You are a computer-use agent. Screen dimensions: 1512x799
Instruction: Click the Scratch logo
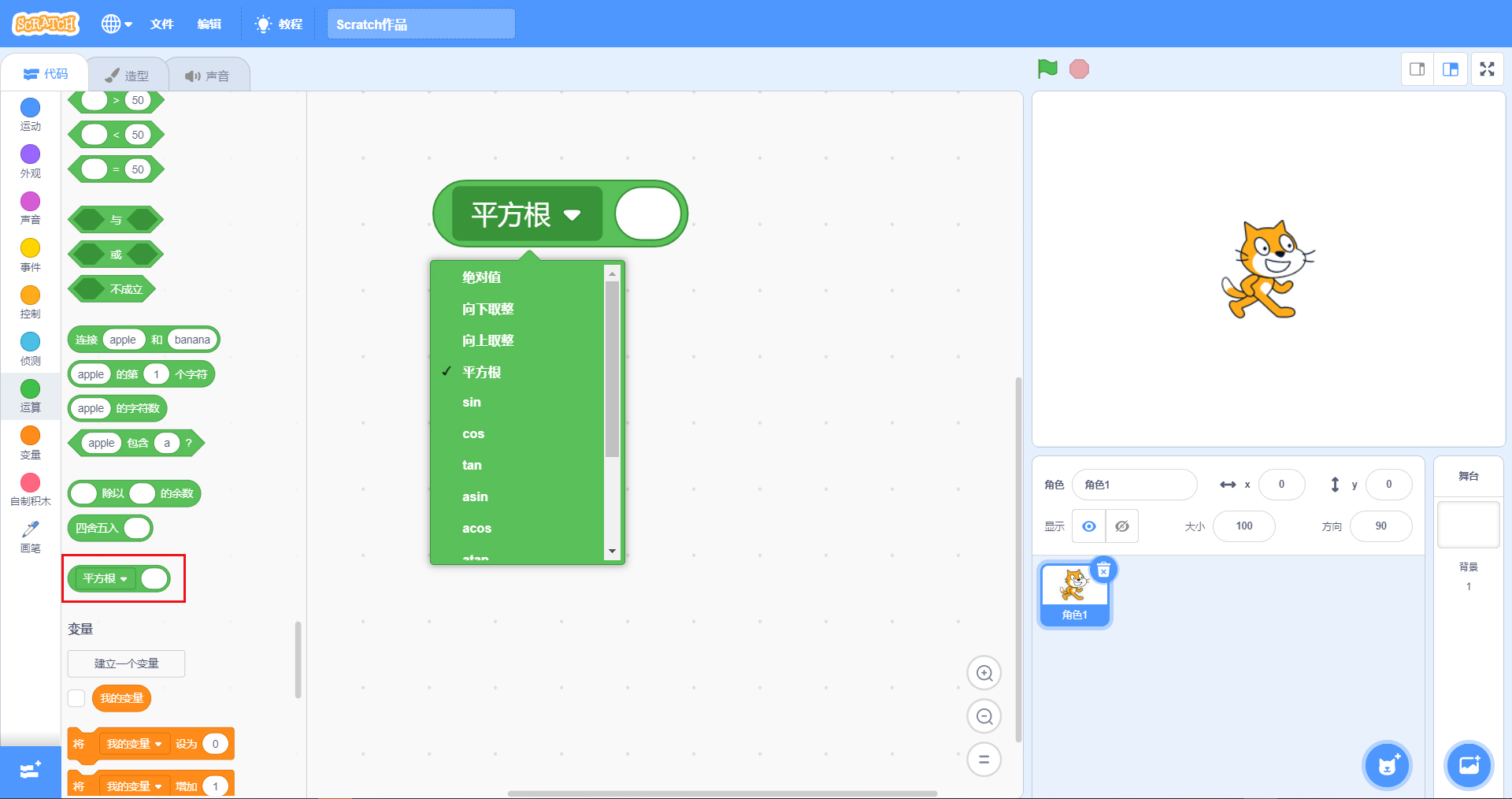46,24
